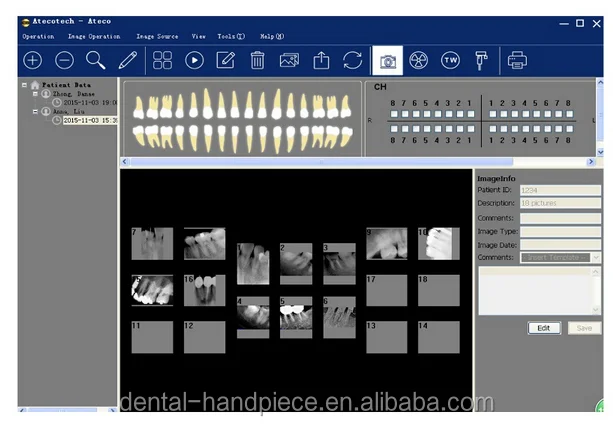Click comments text area scroll down arrow
The image size is (613, 426).
pos(596,310)
